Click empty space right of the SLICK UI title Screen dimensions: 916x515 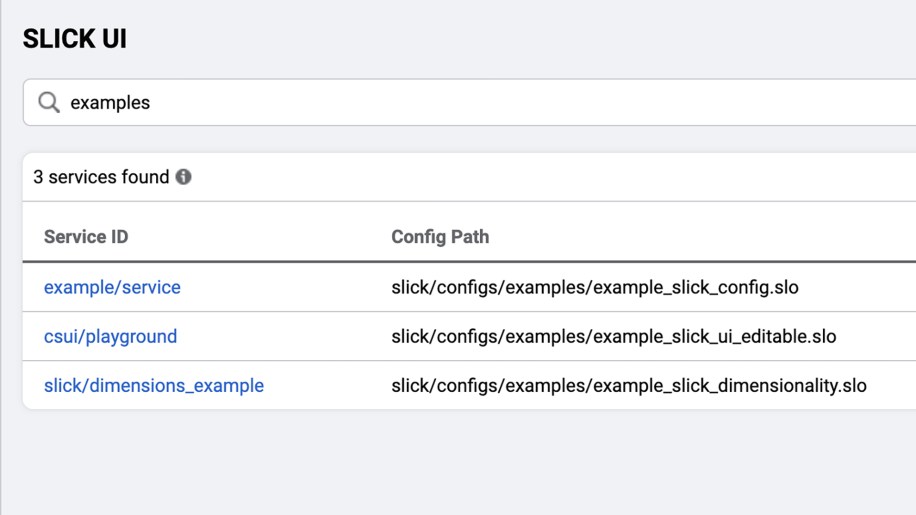[500, 39]
